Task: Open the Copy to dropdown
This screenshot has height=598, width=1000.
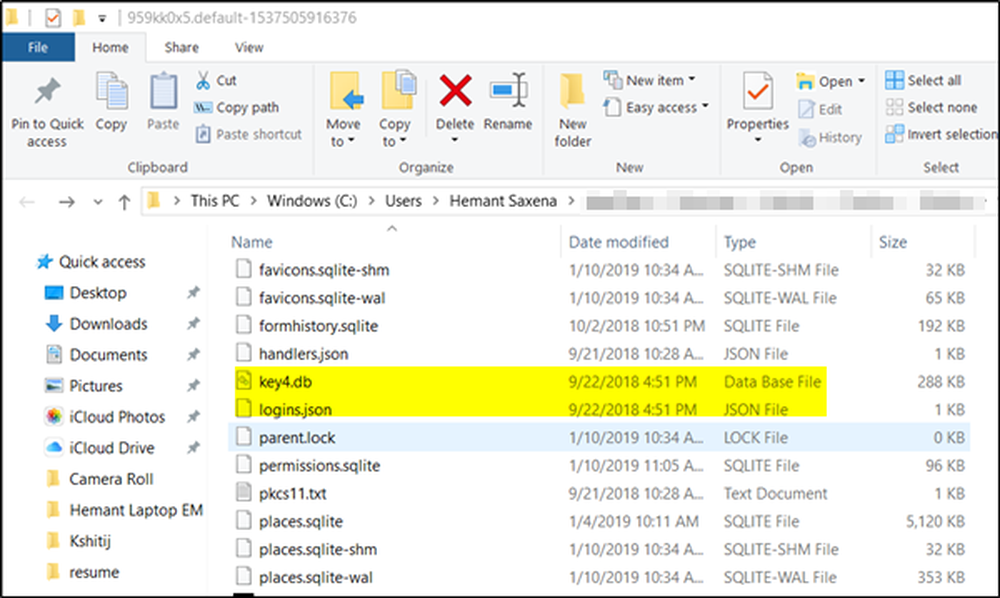Action: tap(394, 141)
